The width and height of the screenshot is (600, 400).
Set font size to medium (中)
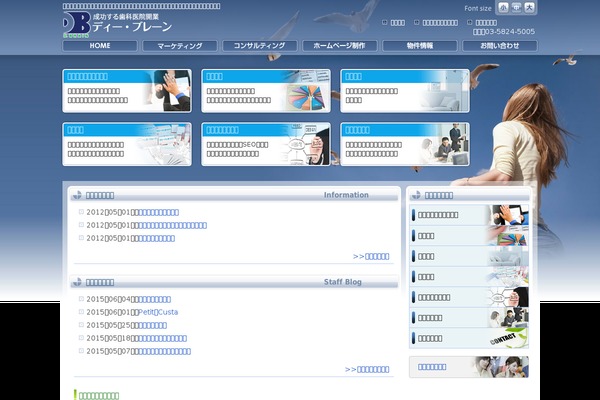click(516, 8)
